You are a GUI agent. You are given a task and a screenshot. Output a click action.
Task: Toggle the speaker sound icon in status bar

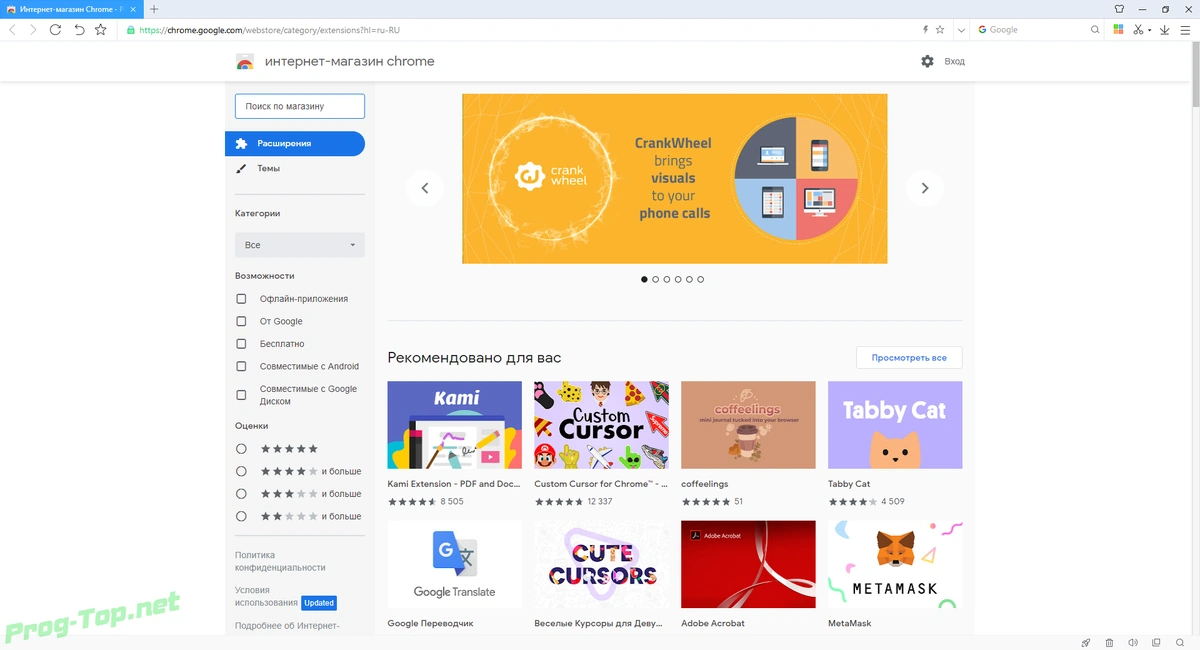click(1134, 642)
